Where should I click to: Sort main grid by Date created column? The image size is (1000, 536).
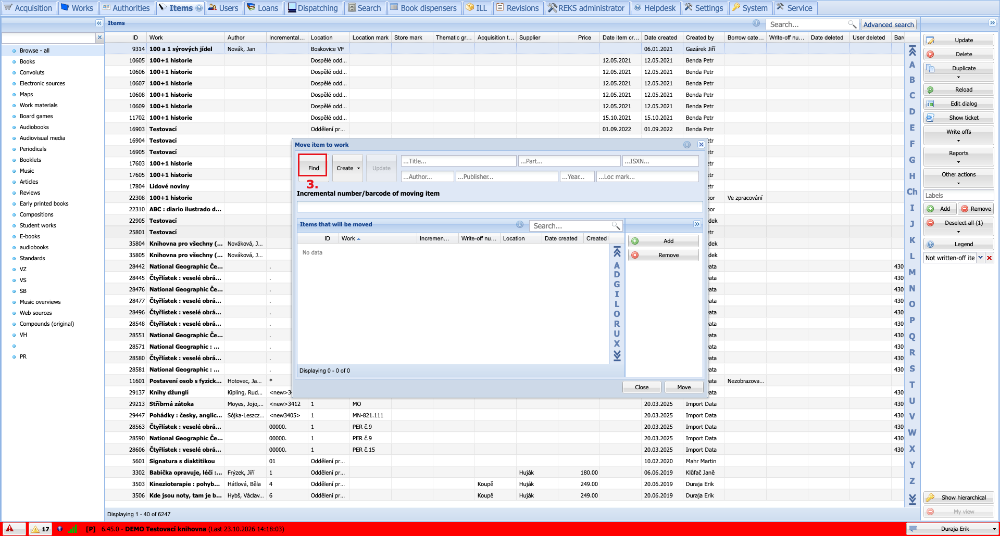[662, 38]
